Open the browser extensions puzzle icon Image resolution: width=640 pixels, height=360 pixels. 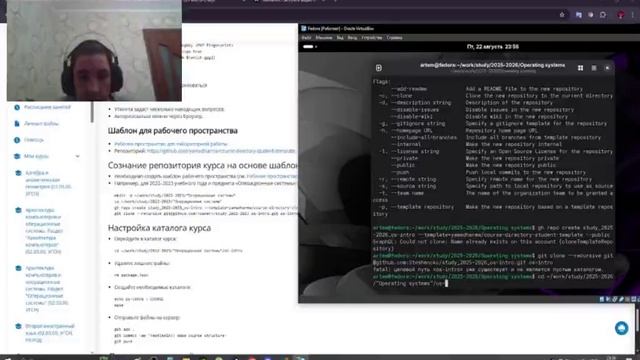pos(603,15)
